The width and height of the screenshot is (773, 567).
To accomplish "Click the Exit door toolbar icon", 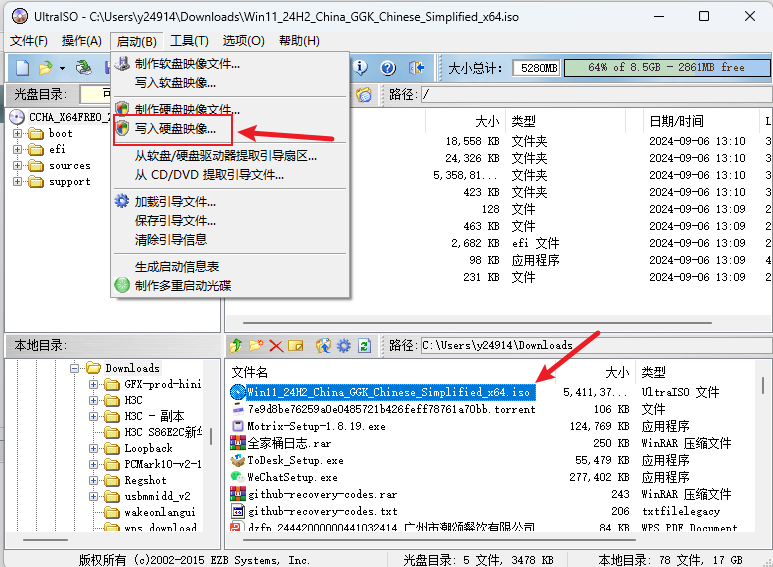I will pyautogui.click(x=416, y=68).
